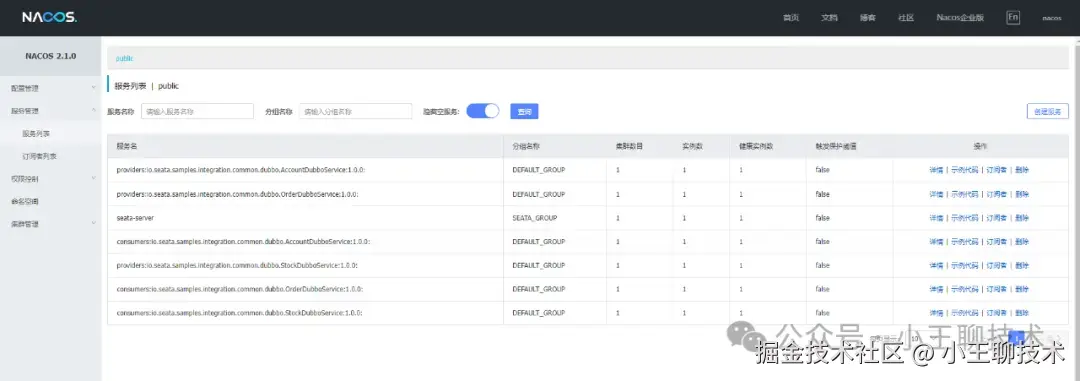
Task: Click 删除 for providers StockDubboService row
Action: [x=1021, y=265]
